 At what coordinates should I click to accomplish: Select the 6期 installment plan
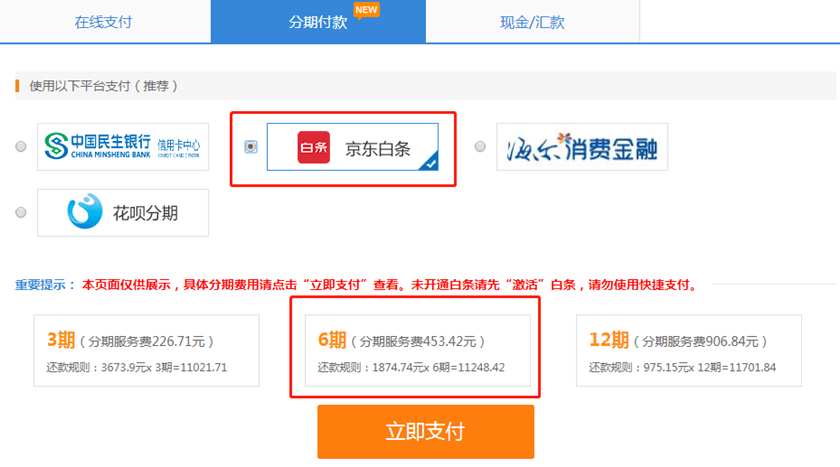417,350
